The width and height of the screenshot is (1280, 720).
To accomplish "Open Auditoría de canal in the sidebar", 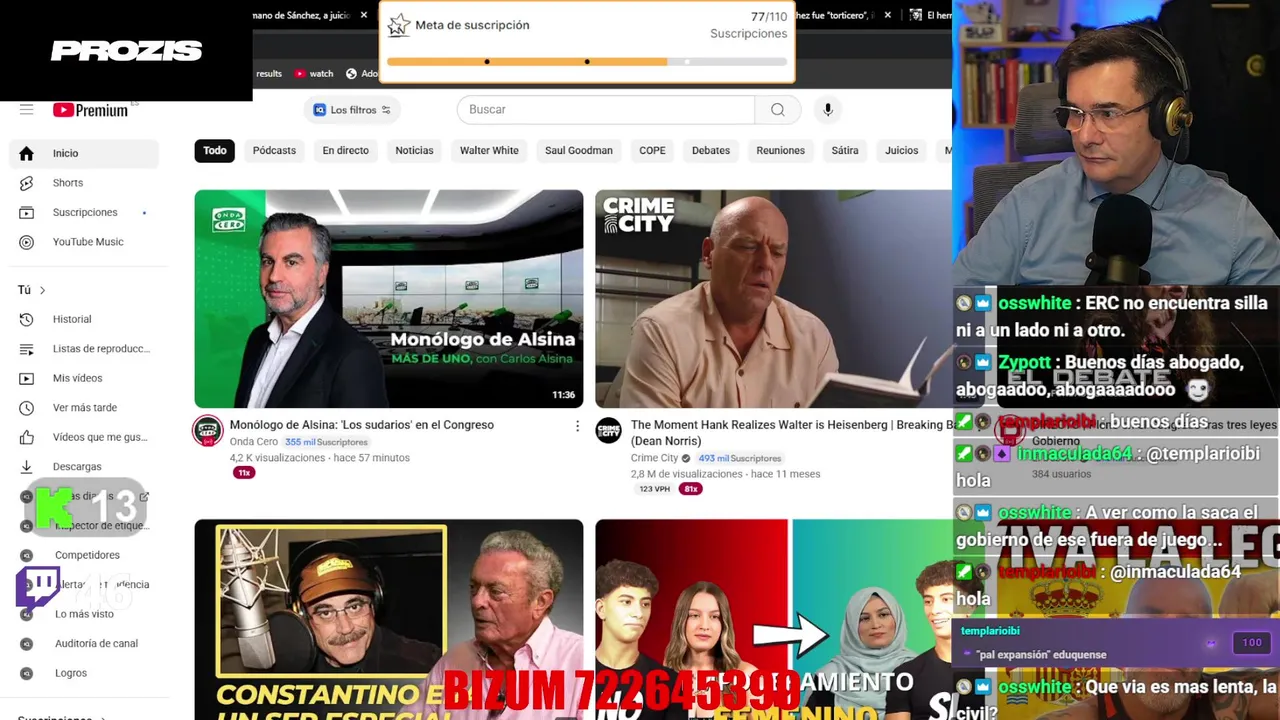I will 84,644.
